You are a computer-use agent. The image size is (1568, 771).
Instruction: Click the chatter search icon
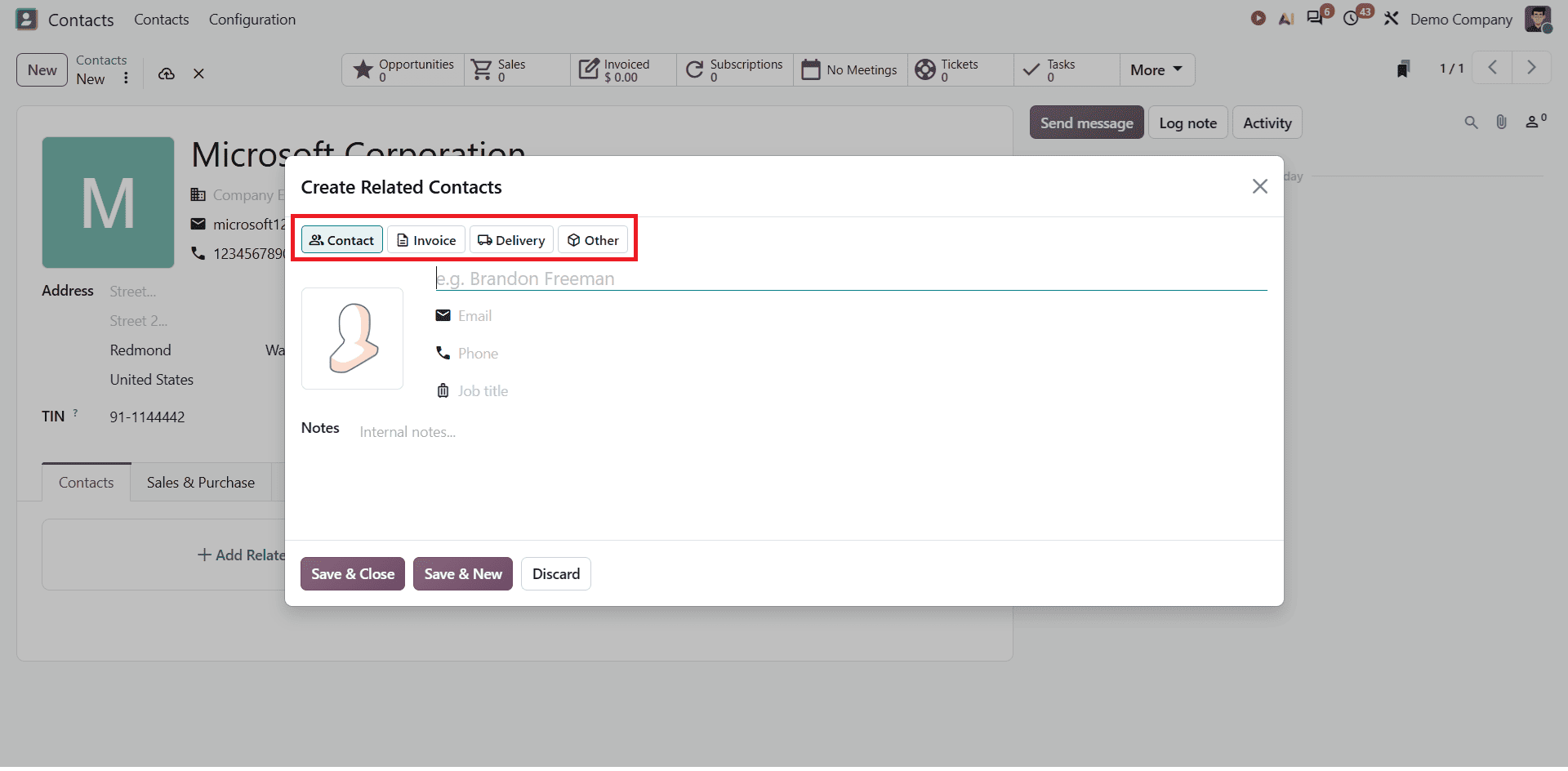(1471, 123)
